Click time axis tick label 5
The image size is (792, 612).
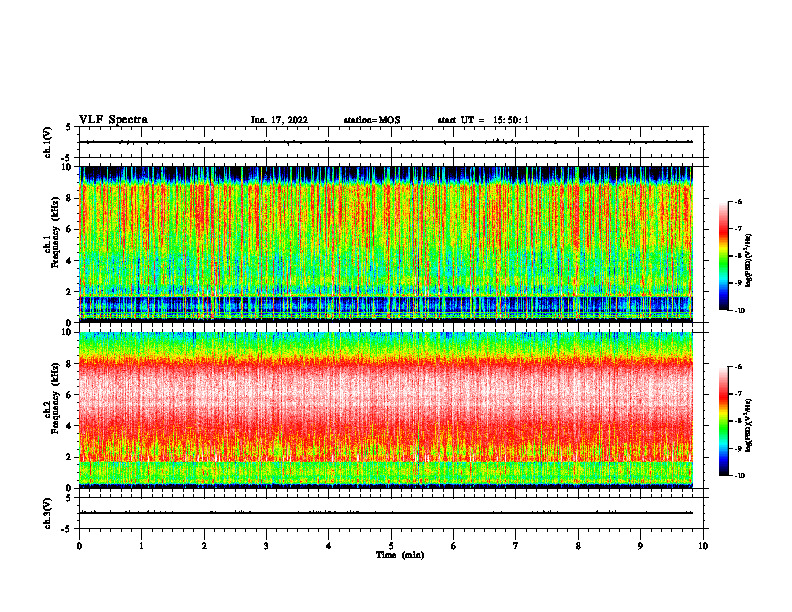(x=391, y=546)
